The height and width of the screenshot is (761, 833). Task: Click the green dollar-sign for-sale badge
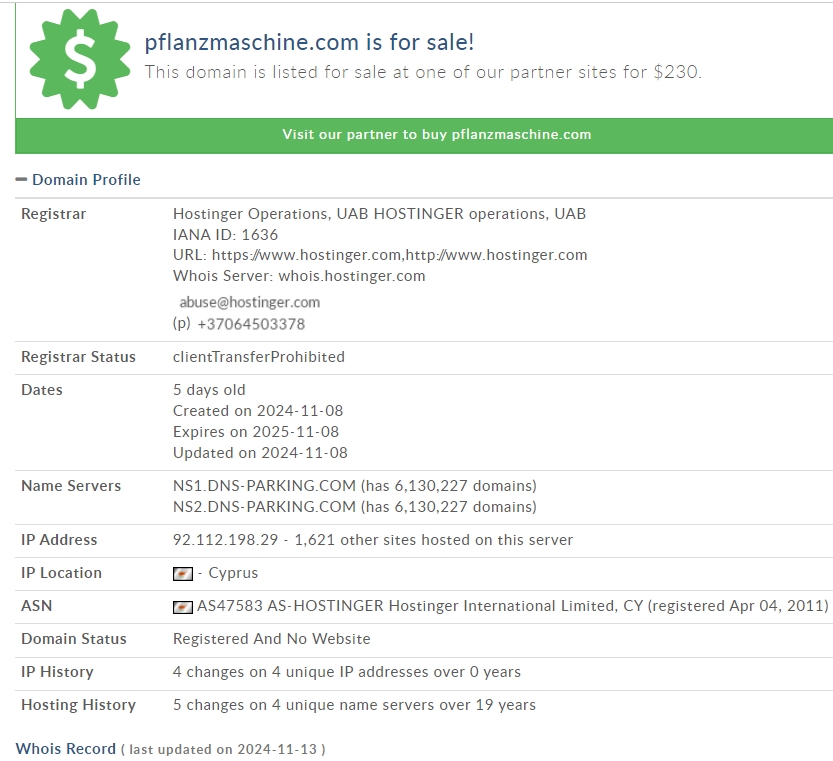click(x=80, y=58)
